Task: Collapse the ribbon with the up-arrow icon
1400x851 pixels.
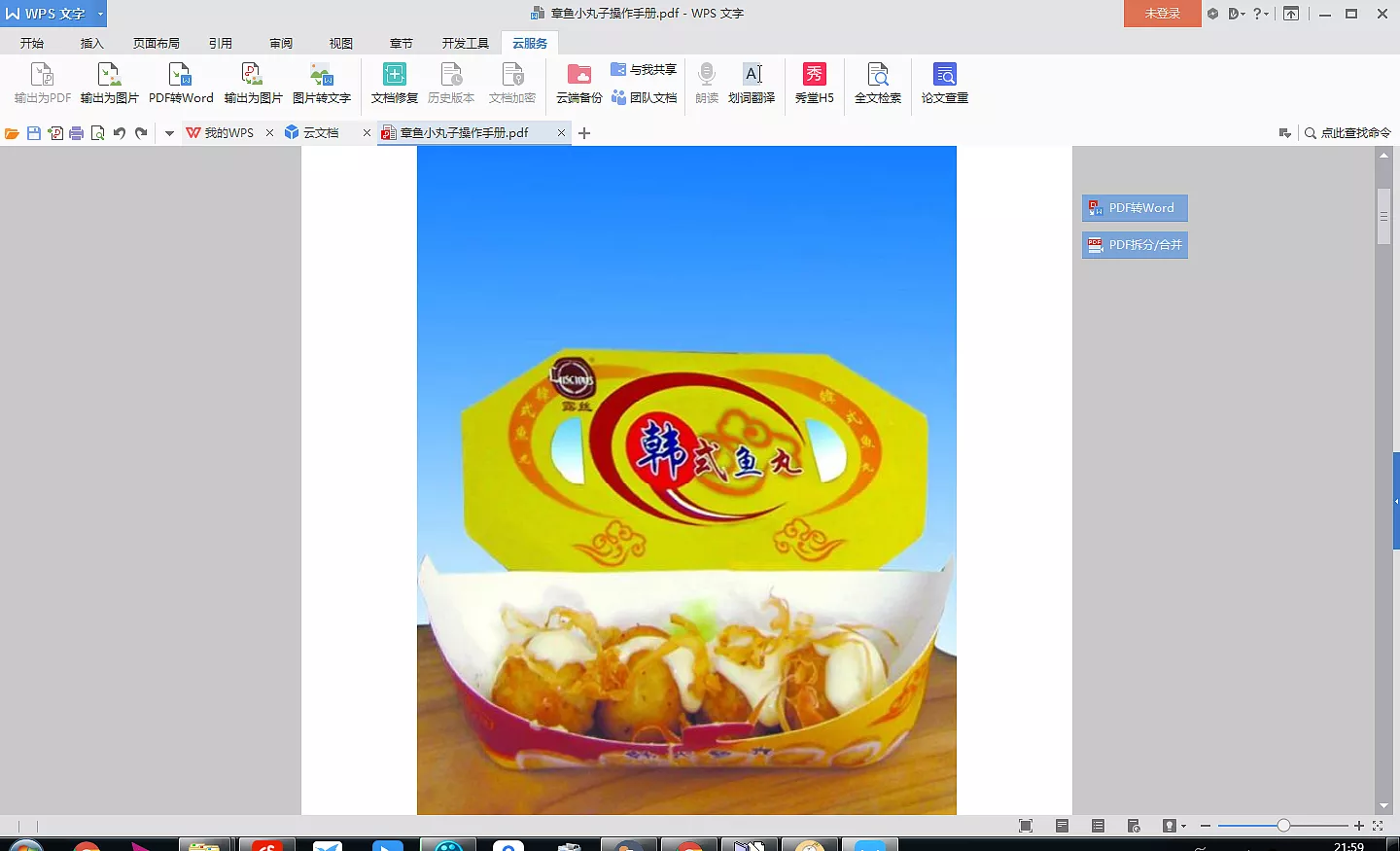Action: pyautogui.click(x=1291, y=14)
